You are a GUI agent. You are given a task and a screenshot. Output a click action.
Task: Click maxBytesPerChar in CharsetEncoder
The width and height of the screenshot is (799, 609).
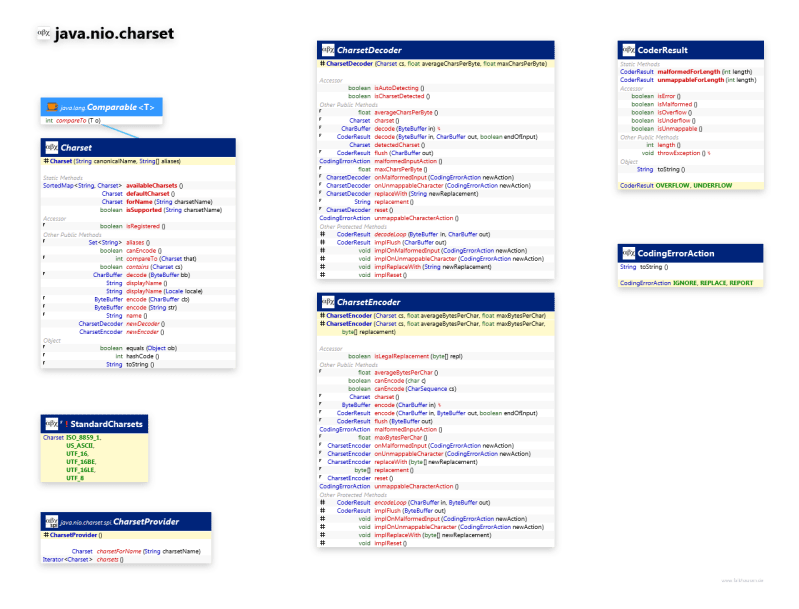pos(398,437)
